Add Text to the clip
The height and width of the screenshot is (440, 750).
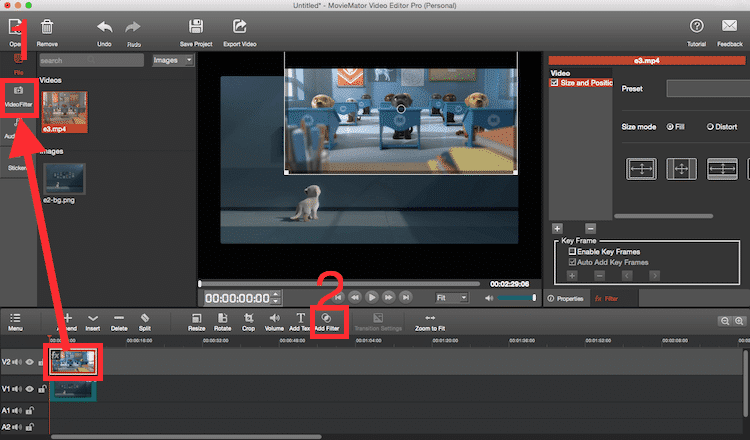[300, 322]
